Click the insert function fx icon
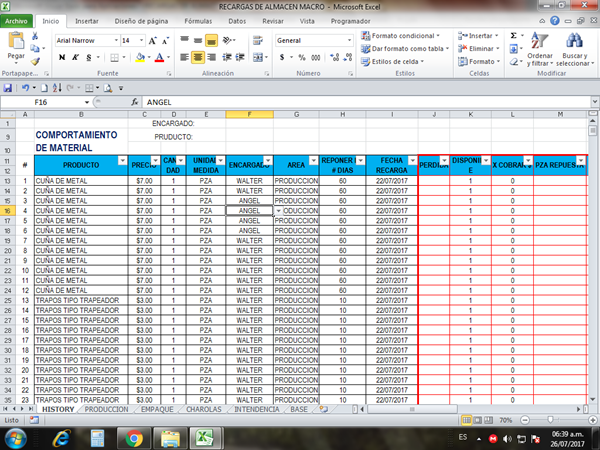This screenshot has height=450, width=600. tap(135, 102)
